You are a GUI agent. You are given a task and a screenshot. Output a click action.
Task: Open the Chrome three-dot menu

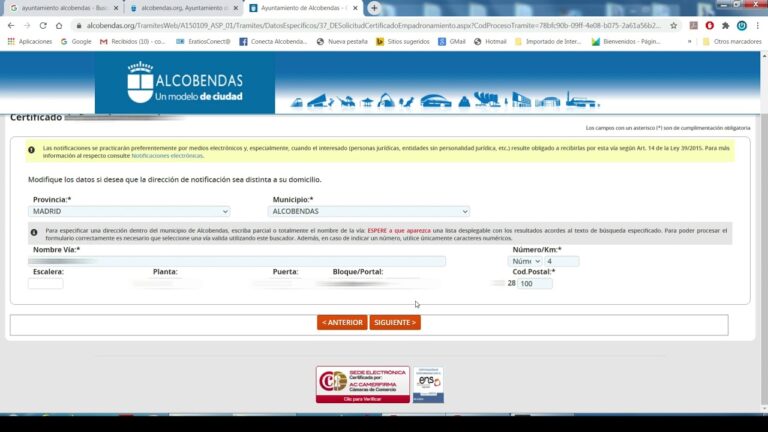(x=758, y=25)
